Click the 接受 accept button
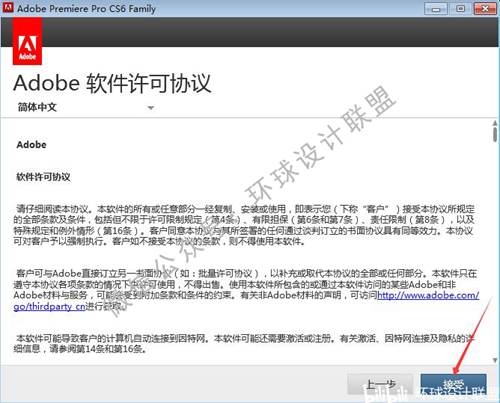The image size is (500, 403). pyautogui.click(x=453, y=385)
